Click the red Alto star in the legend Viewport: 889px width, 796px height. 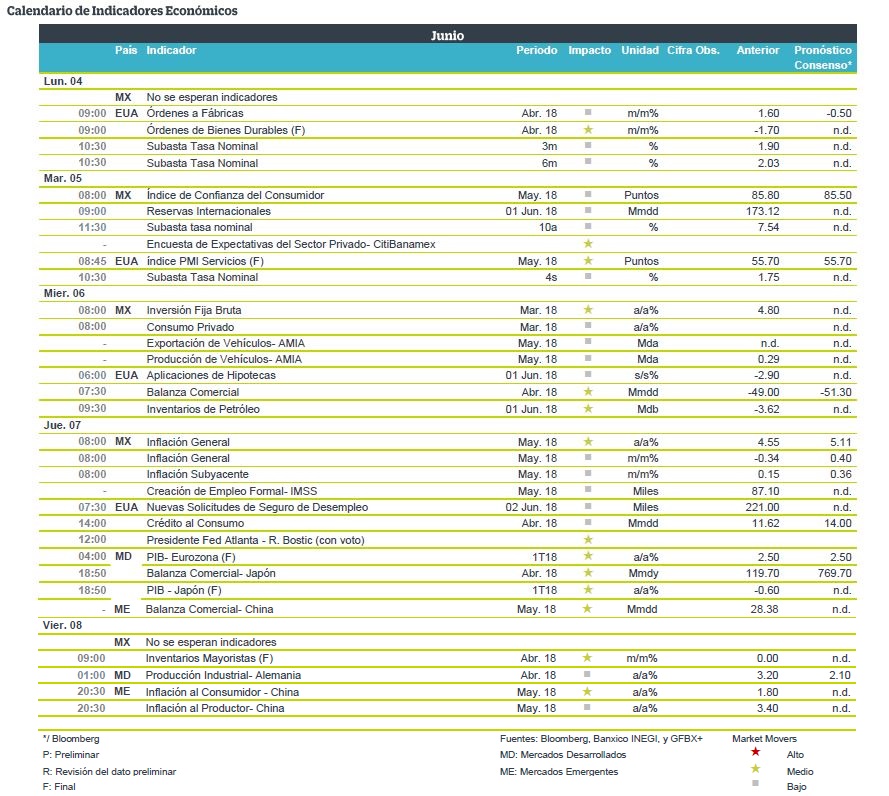pos(755,752)
